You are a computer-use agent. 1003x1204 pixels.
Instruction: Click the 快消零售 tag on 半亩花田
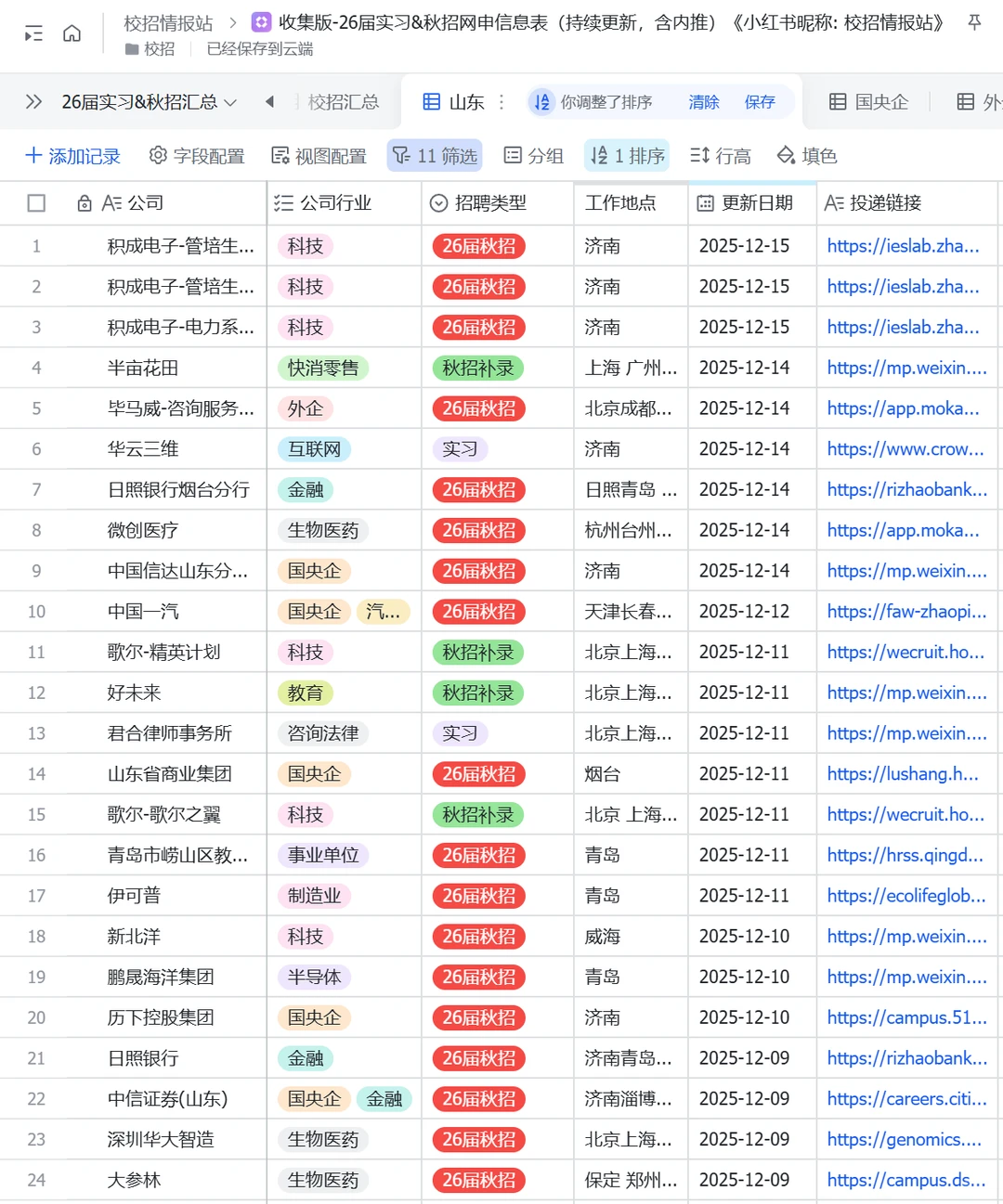click(323, 369)
